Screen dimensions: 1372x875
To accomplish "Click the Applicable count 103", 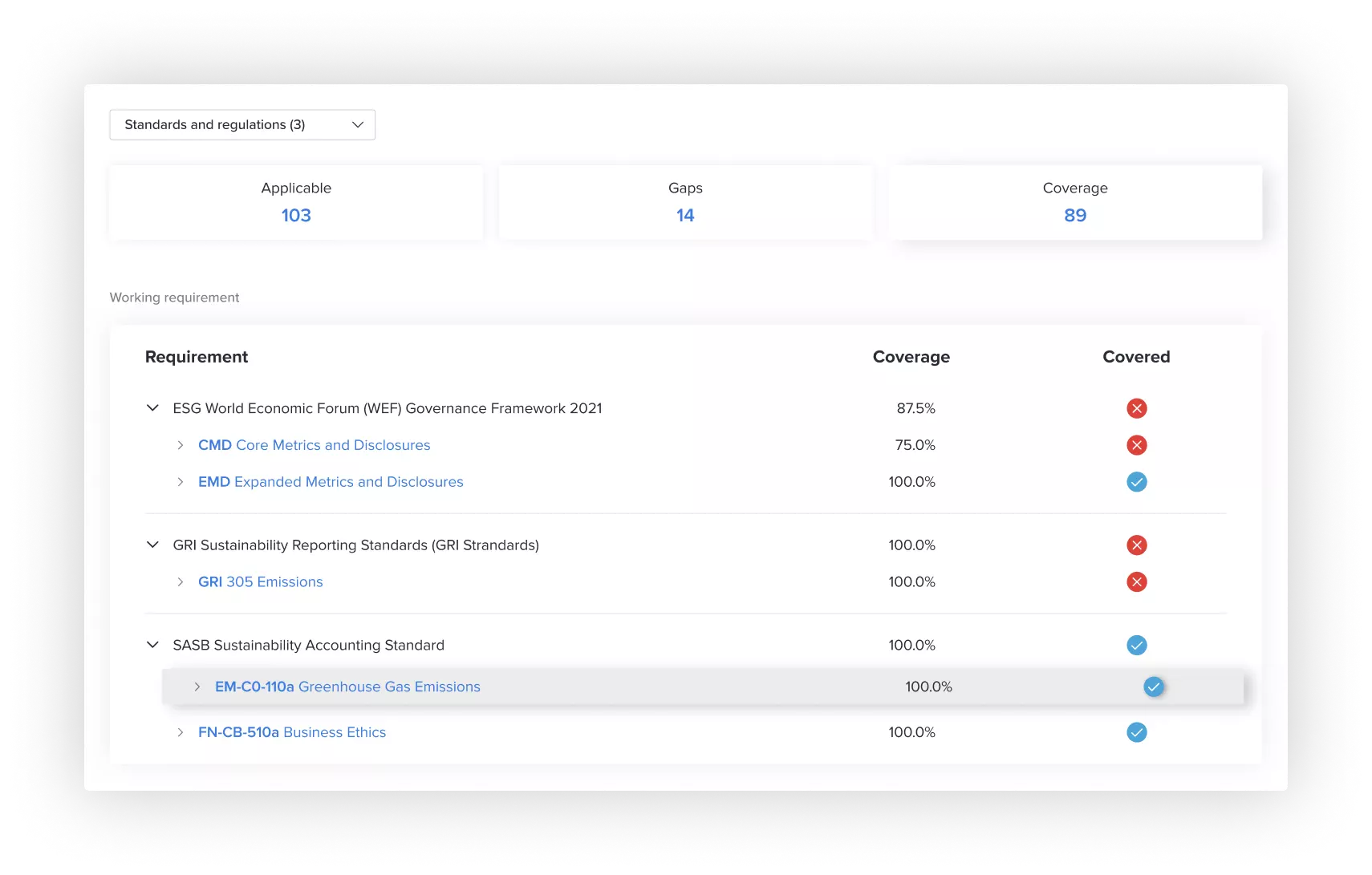I will 296,215.
